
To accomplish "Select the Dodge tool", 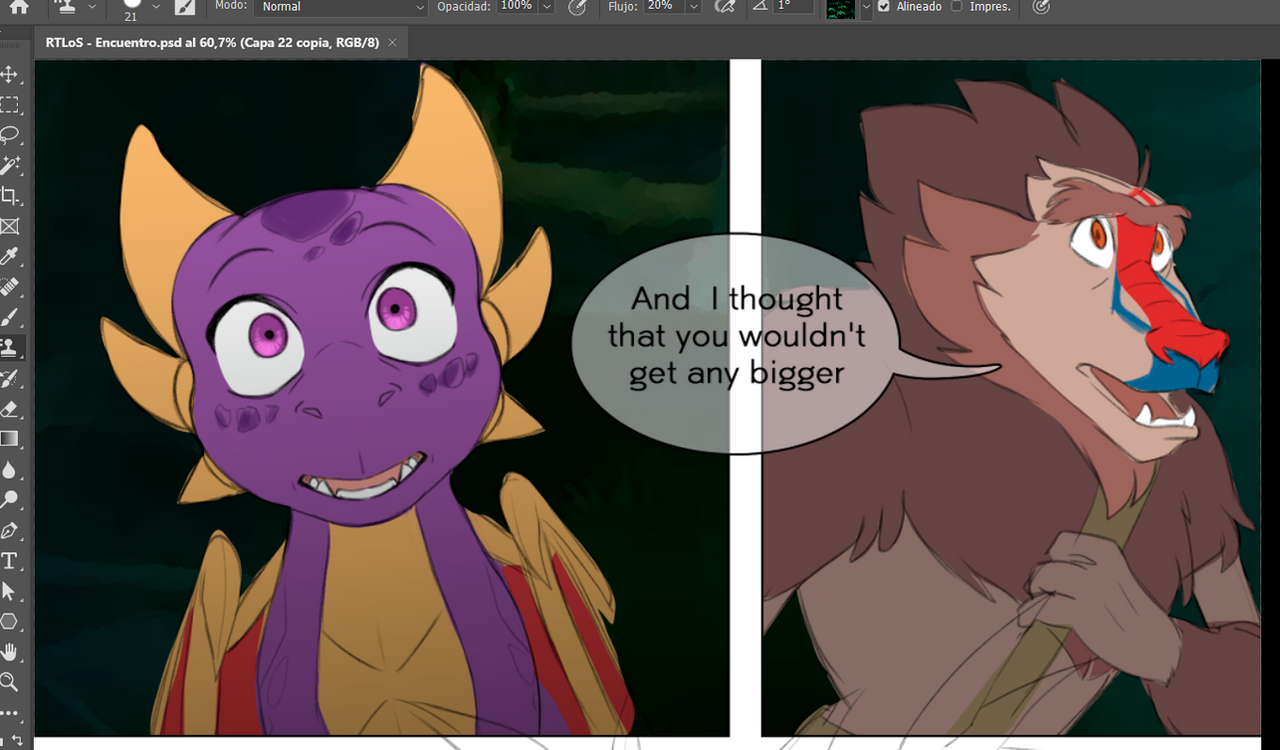I will click(10, 499).
